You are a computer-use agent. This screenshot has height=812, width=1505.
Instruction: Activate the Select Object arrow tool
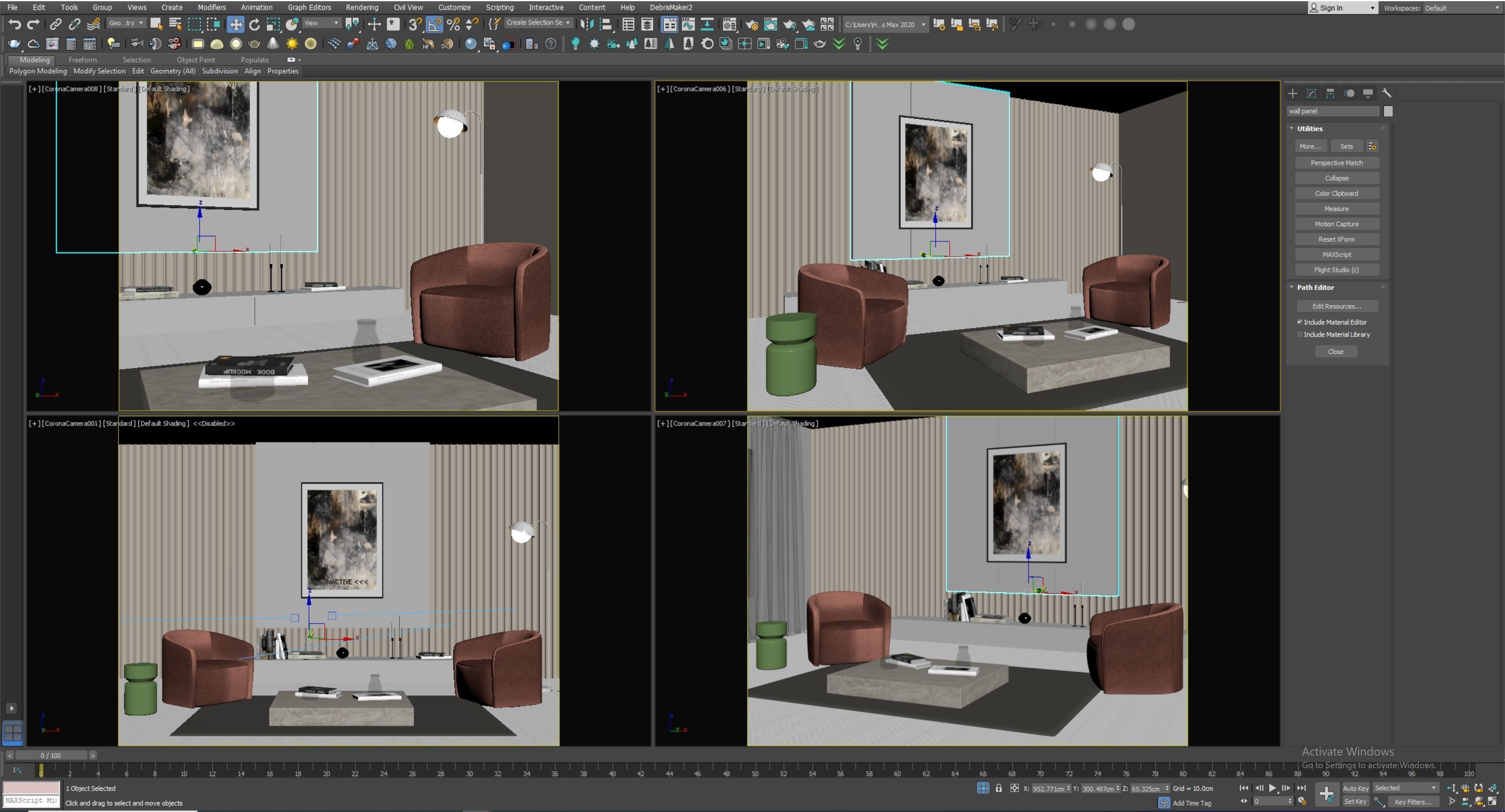tap(156, 24)
